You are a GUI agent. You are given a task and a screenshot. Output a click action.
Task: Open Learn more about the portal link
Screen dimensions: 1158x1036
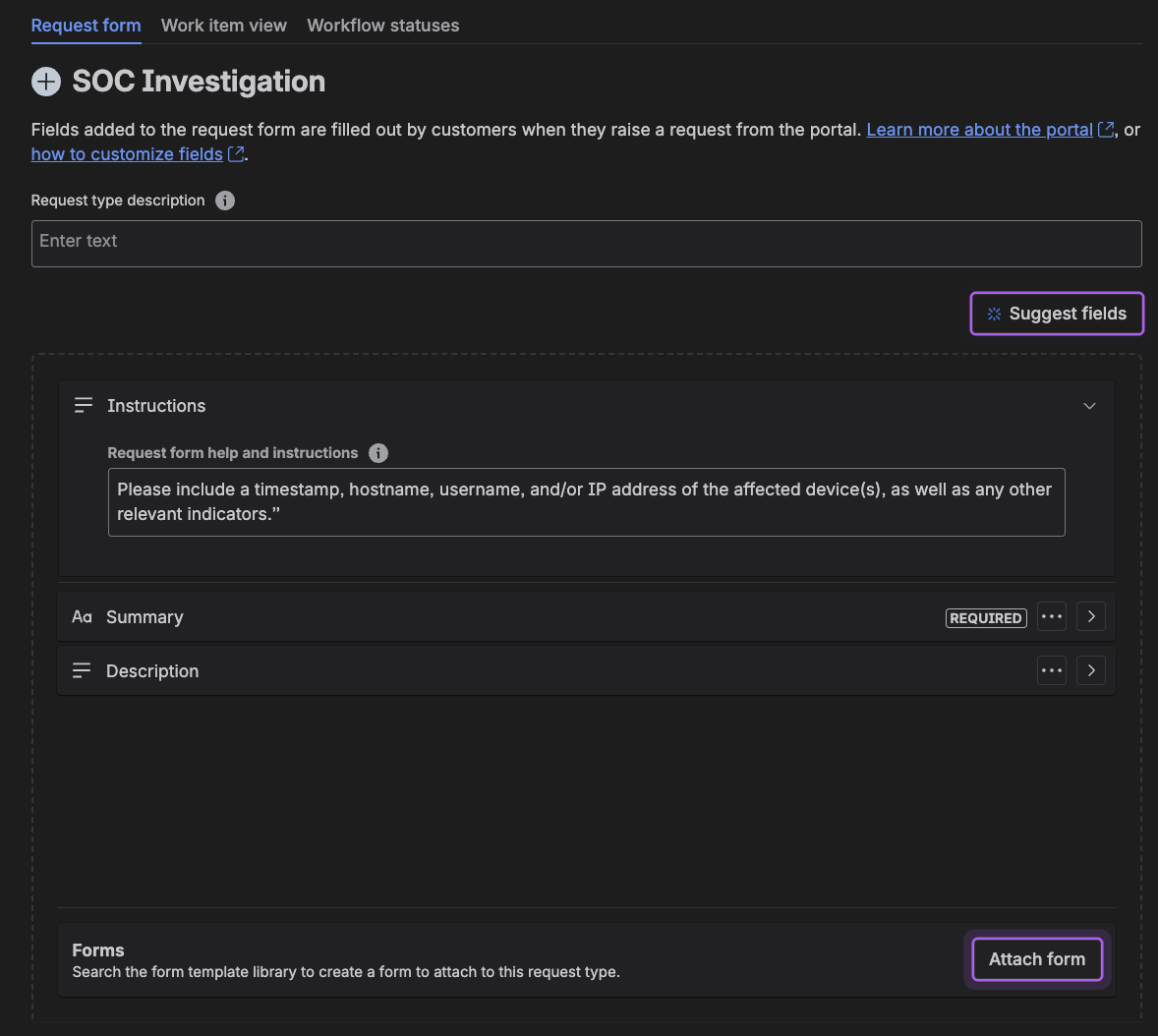pyautogui.click(x=979, y=130)
